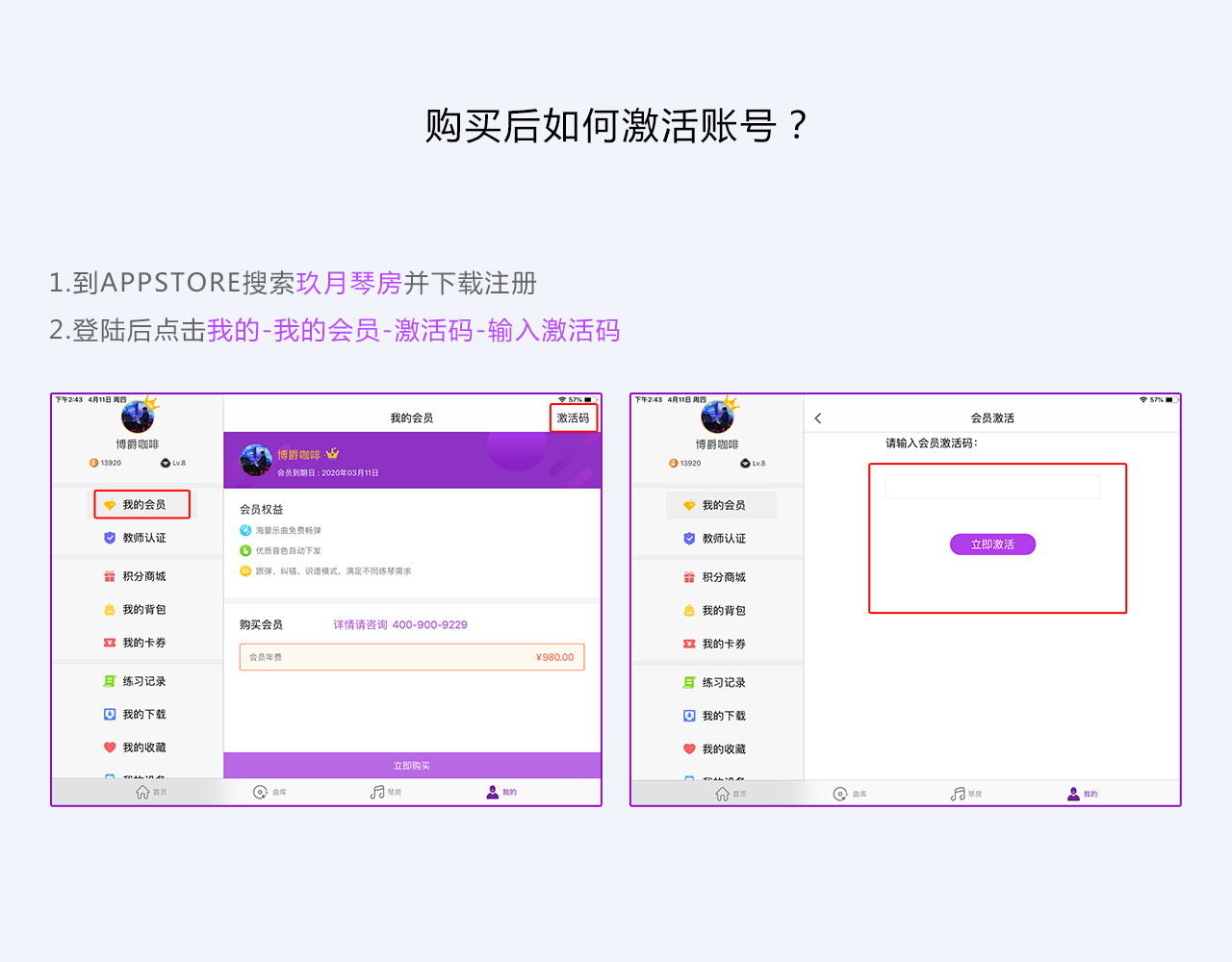Tap avatar in purple membership banner

pos(256,461)
